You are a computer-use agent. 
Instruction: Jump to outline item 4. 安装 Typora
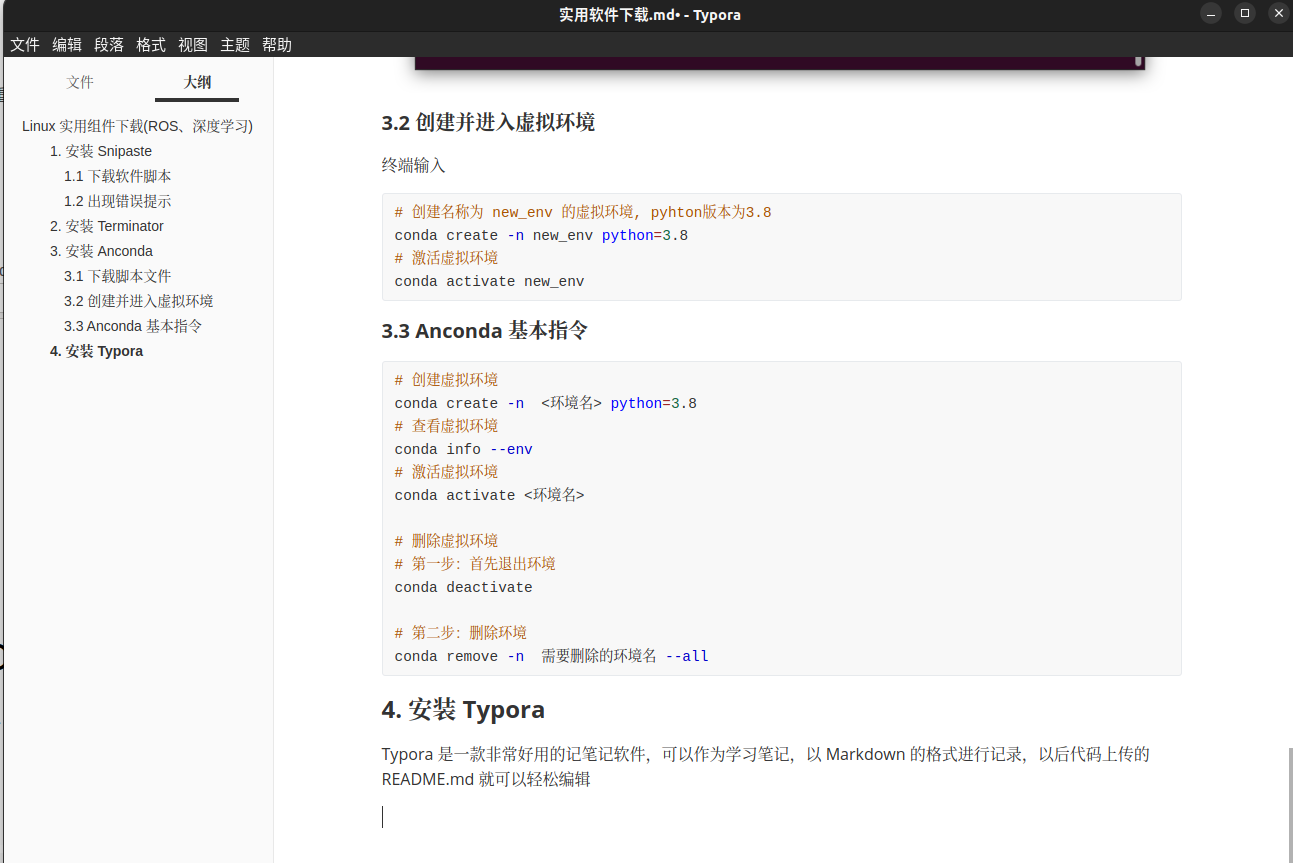pyautogui.click(x=97, y=351)
